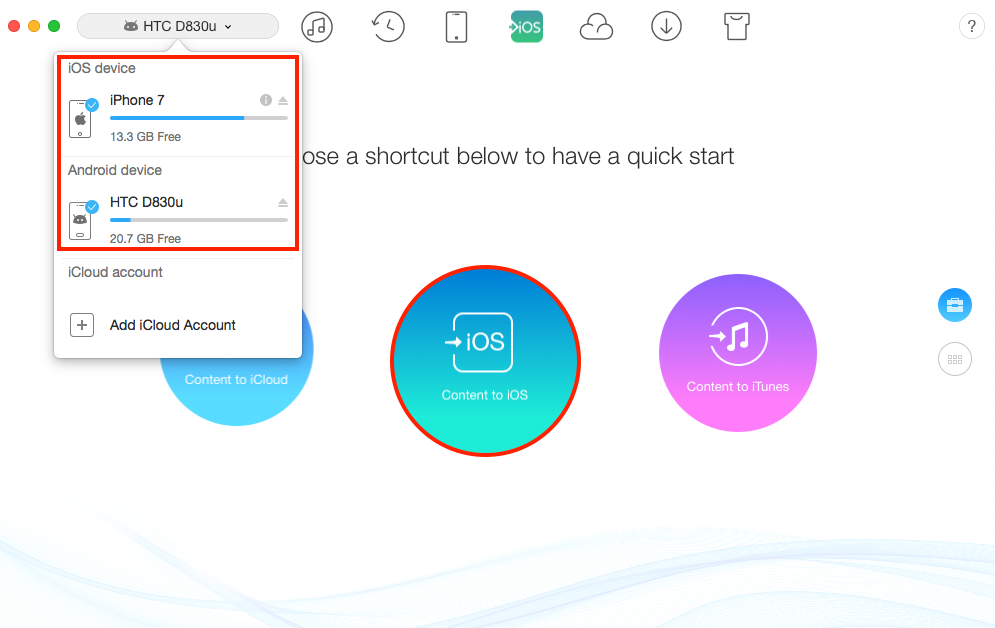Click the iPhone 7 storage bar
Image resolution: width=995 pixels, height=628 pixels.
pyautogui.click(x=199, y=118)
